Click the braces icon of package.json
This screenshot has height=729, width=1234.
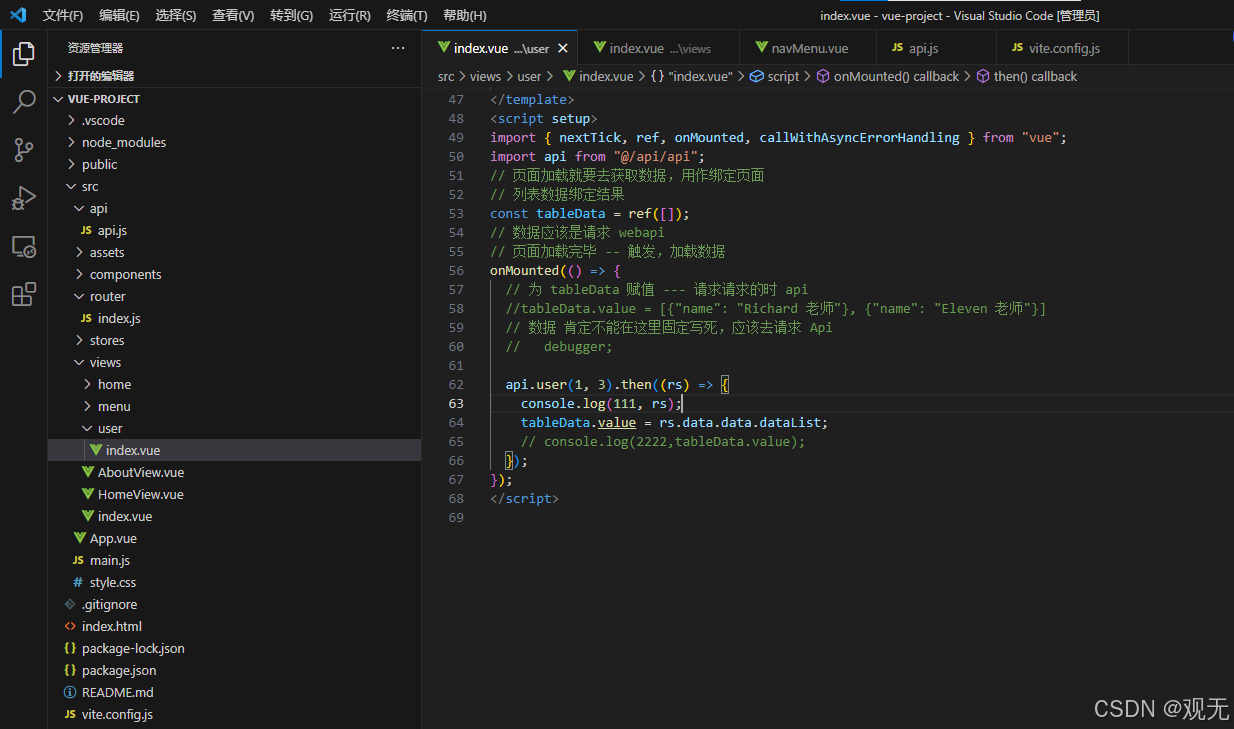coord(70,670)
